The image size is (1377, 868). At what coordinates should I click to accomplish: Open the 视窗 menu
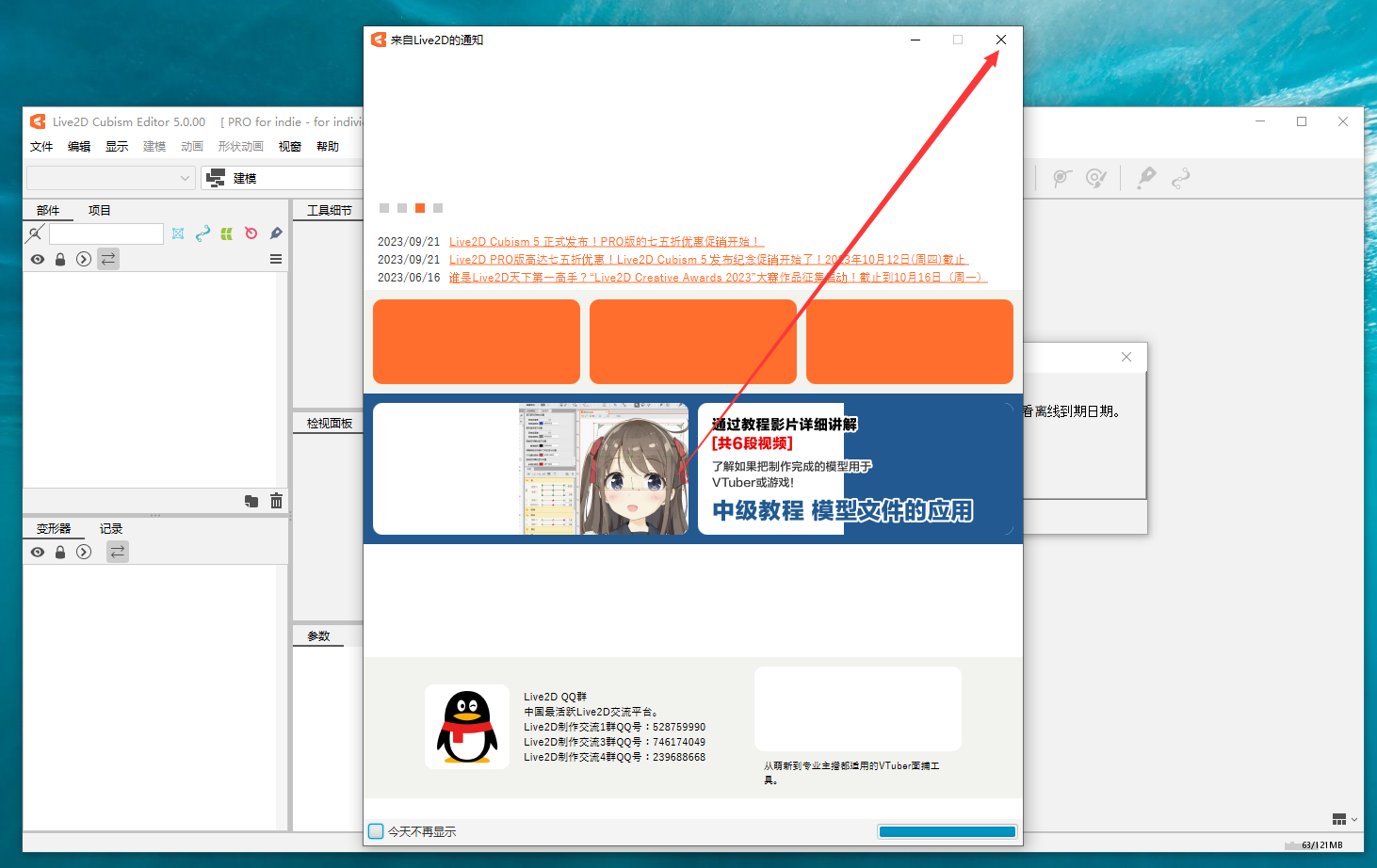click(290, 147)
